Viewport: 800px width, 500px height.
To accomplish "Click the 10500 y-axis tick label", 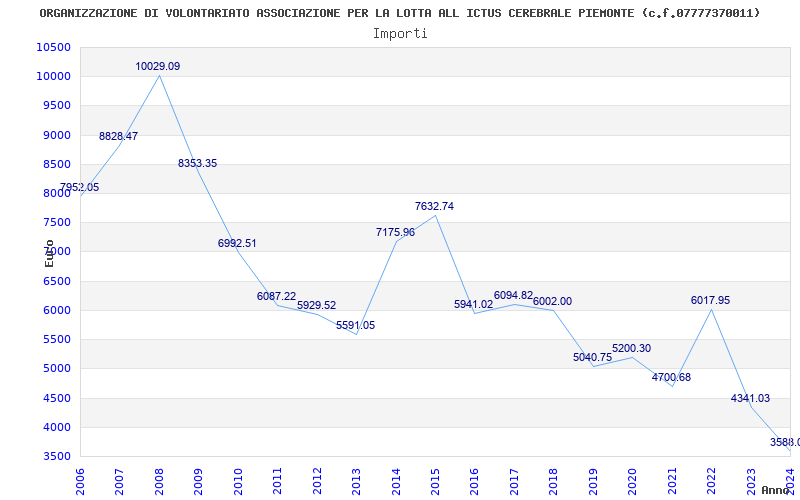I will tap(54, 47).
